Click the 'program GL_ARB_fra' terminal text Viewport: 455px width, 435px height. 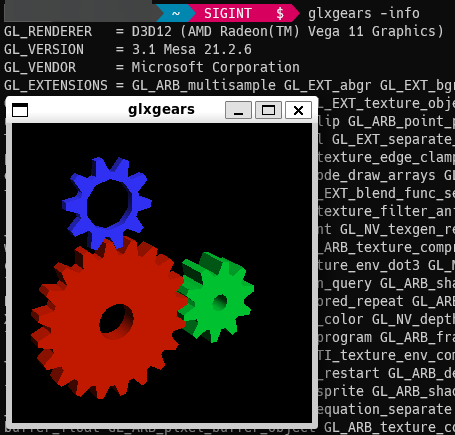[x=386, y=337]
